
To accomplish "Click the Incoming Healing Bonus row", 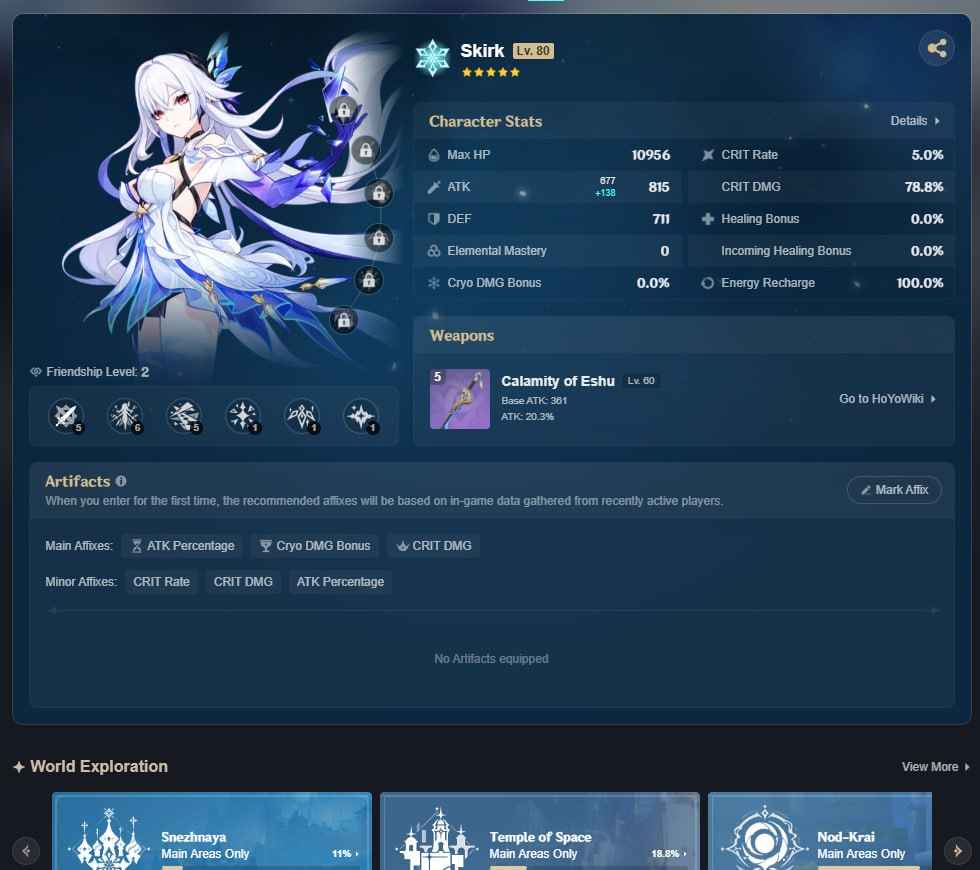I will tap(821, 251).
